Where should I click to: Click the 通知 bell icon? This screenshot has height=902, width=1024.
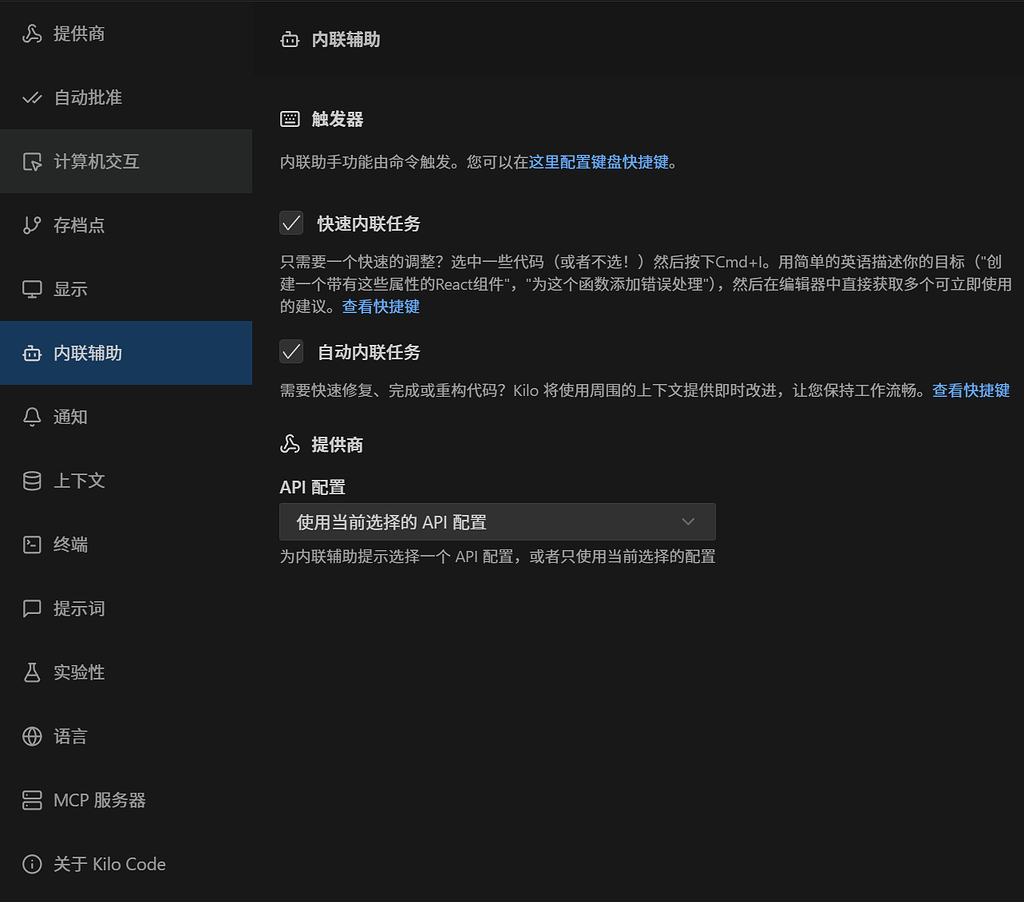point(31,417)
